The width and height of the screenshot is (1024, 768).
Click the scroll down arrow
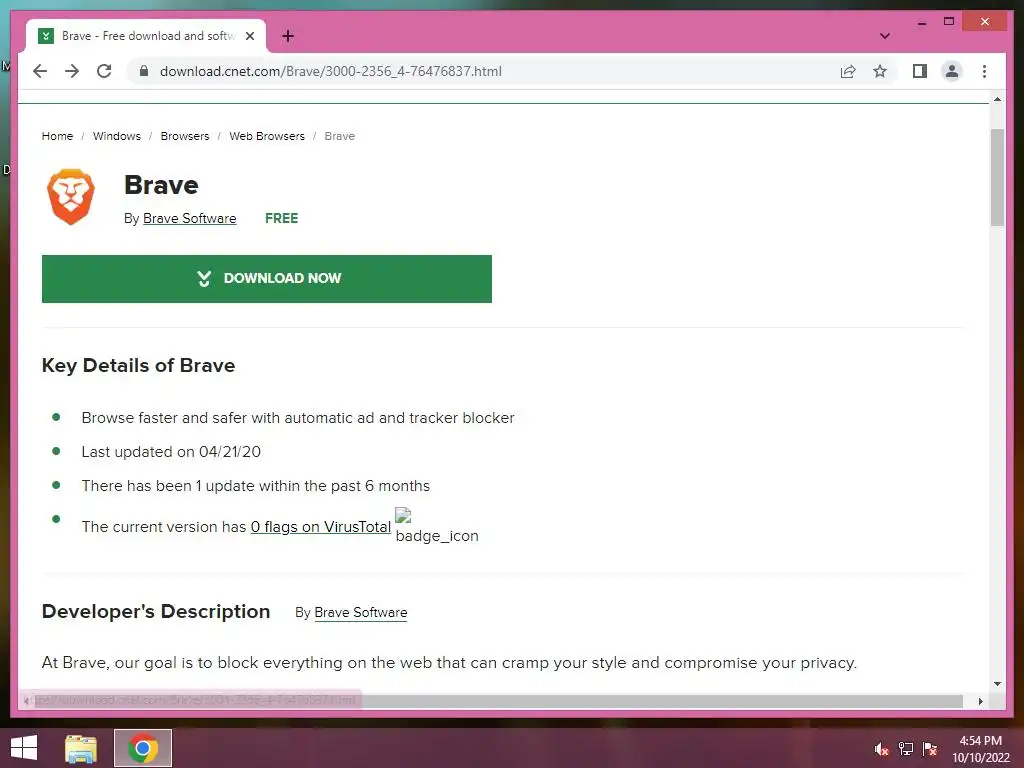(x=997, y=684)
